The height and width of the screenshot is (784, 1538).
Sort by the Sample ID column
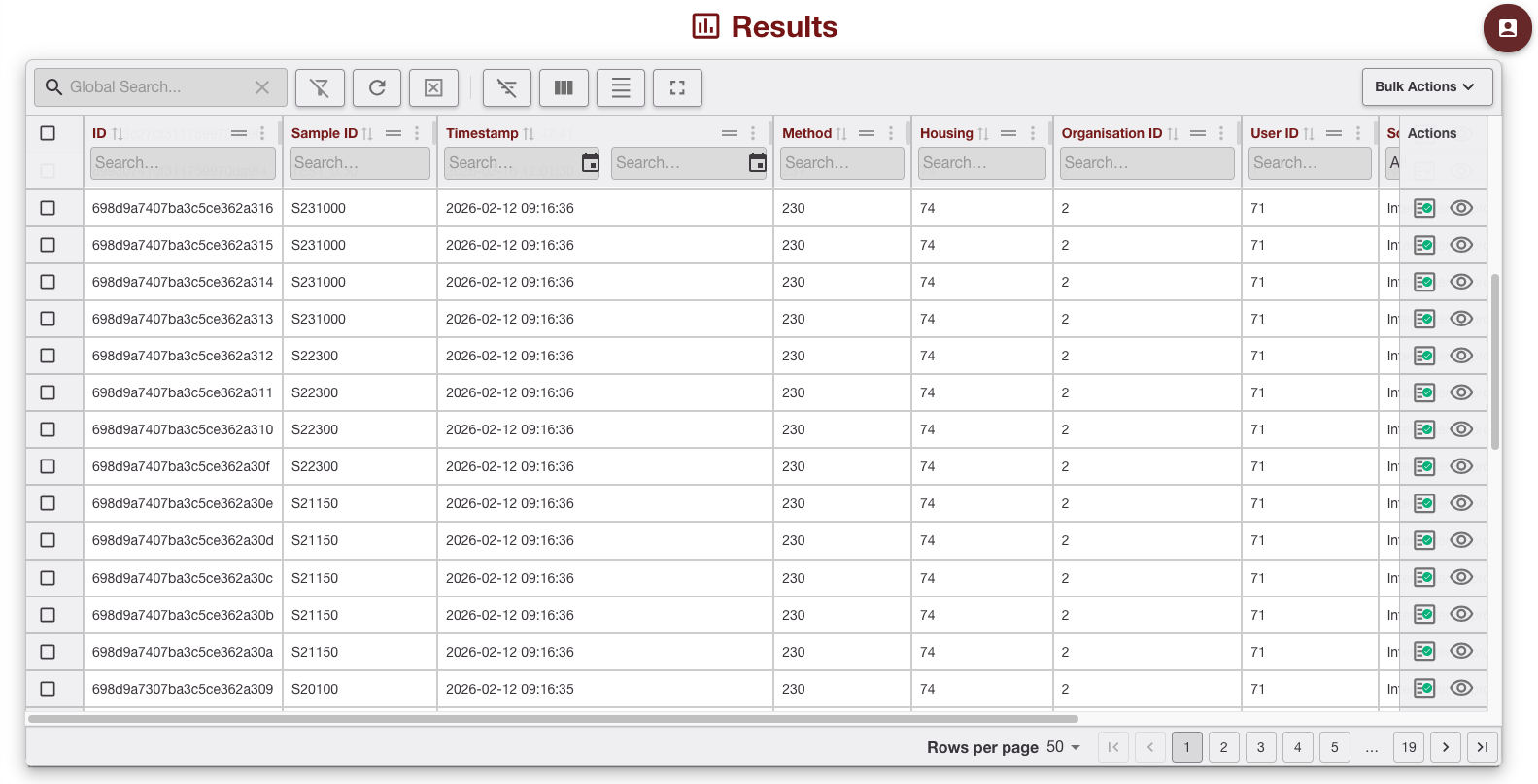tap(367, 134)
